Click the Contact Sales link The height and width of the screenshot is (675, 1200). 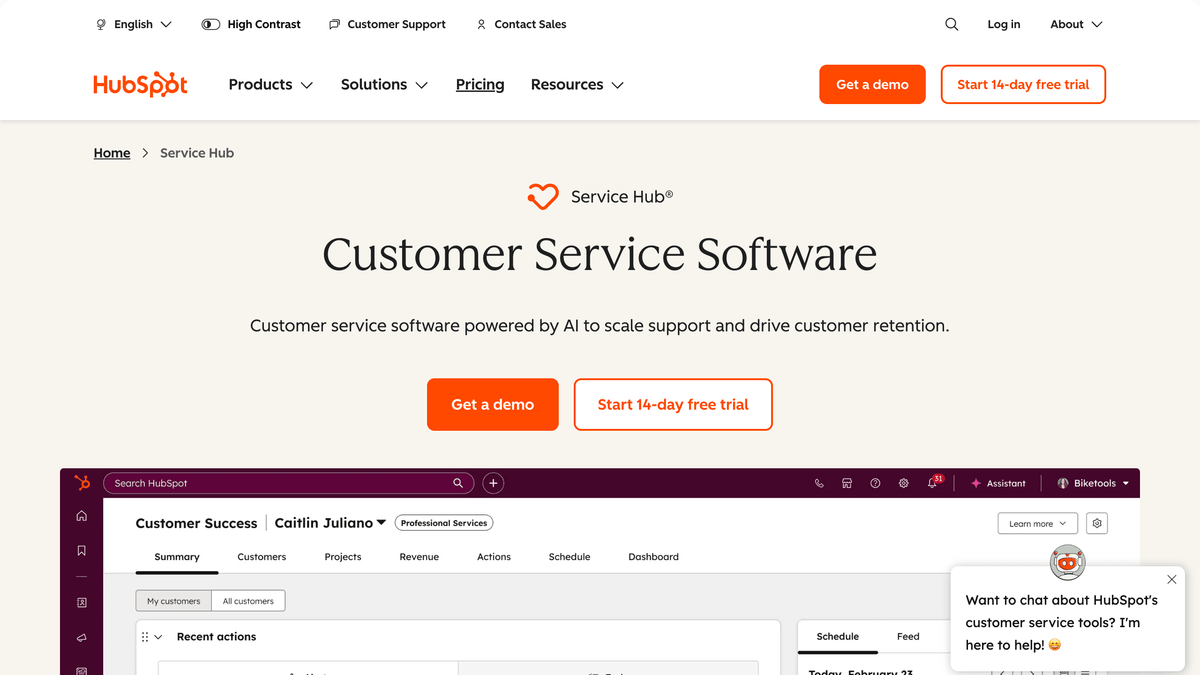click(521, 24)
